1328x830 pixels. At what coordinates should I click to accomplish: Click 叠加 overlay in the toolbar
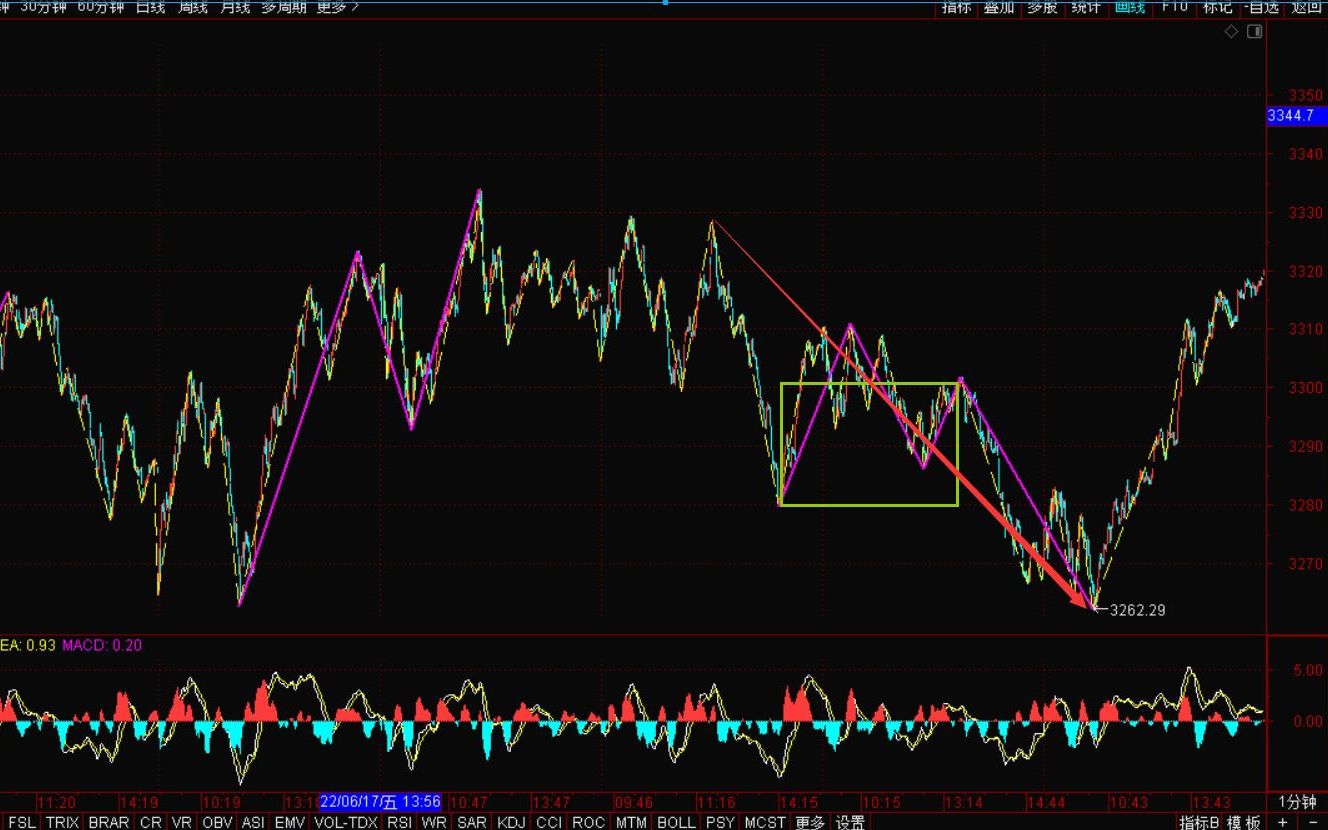tap(999, 6)
